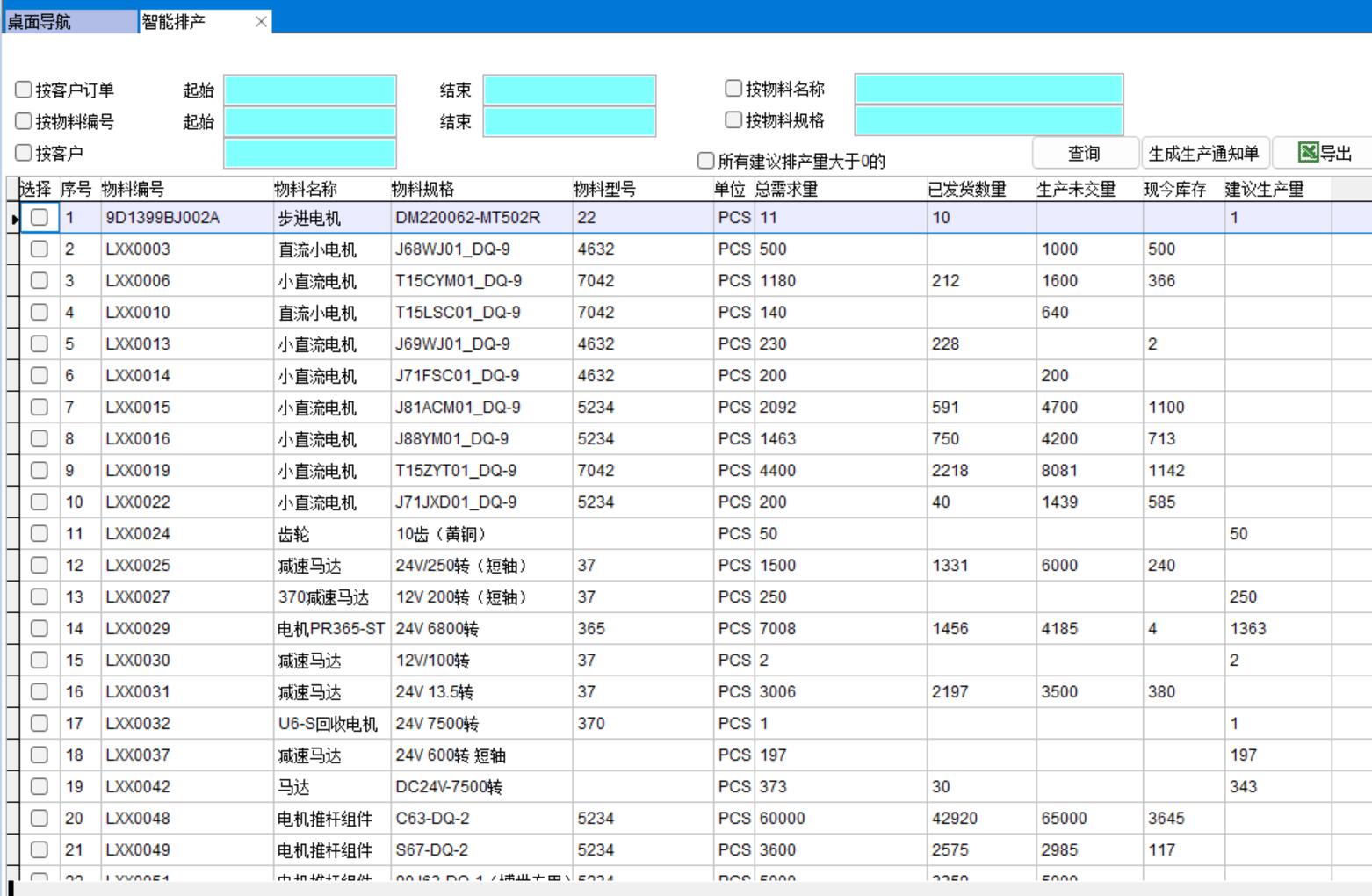Enable the 按客户订单 checkbox

point(24,90)
